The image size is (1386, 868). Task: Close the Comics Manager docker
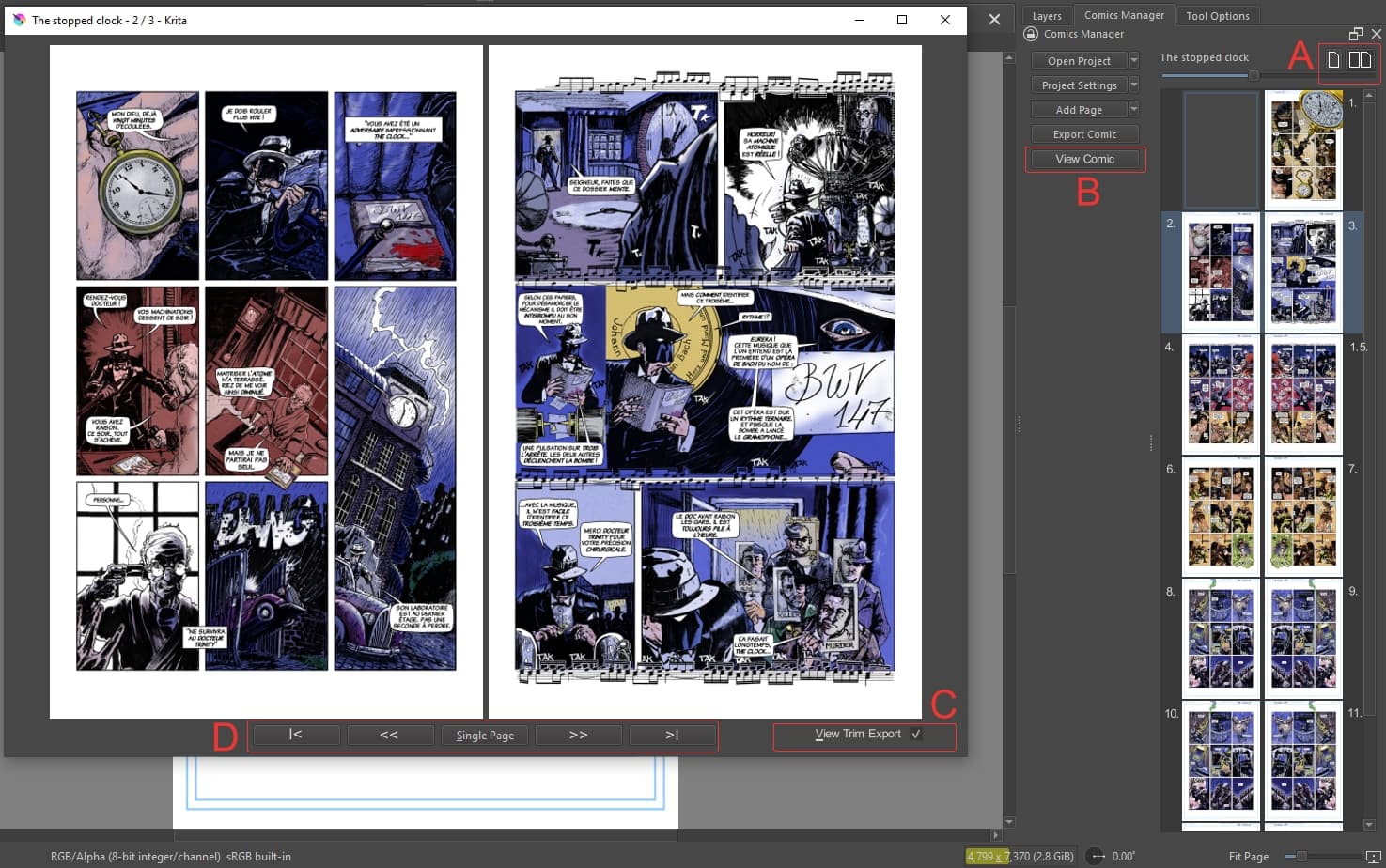coord(1376,34)
